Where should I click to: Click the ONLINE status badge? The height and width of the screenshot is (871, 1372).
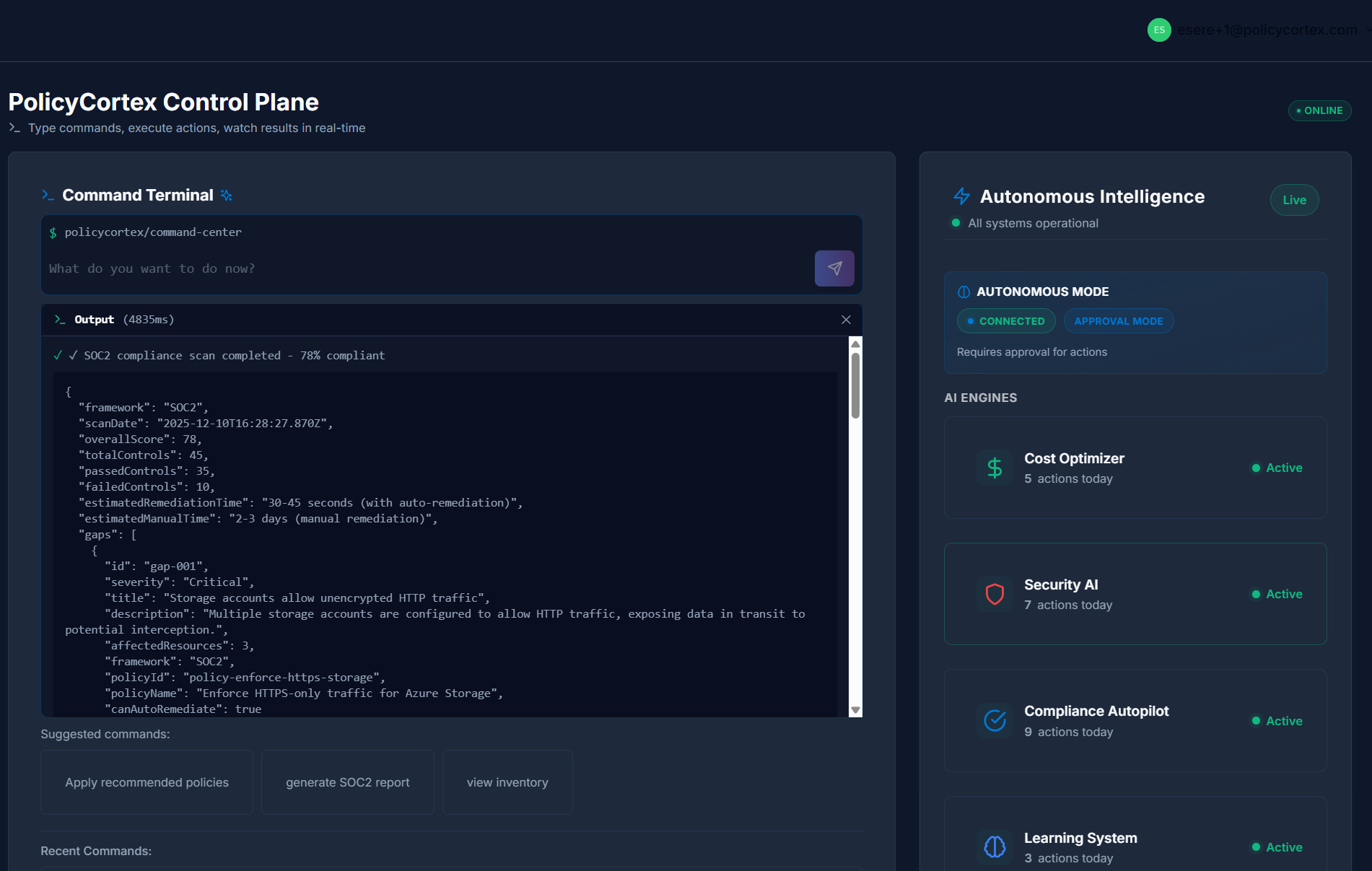click(x=1320, y=110)
